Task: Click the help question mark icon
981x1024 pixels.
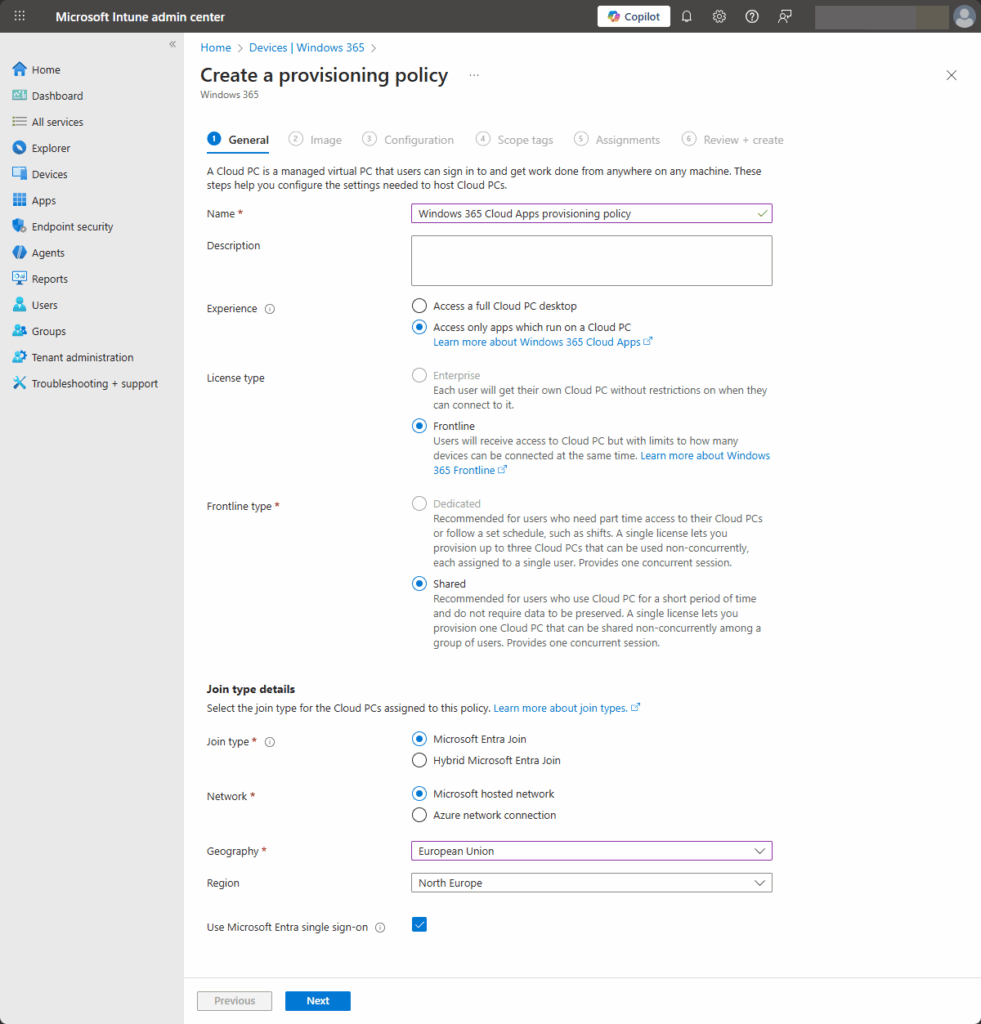Action: (752, 17)
